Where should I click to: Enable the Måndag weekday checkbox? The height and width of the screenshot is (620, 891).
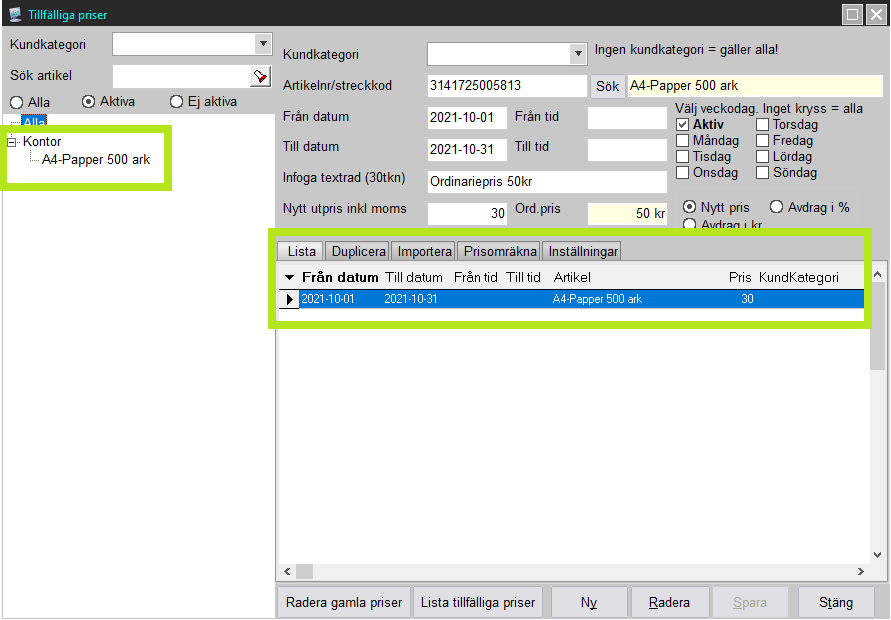(683, 141)
